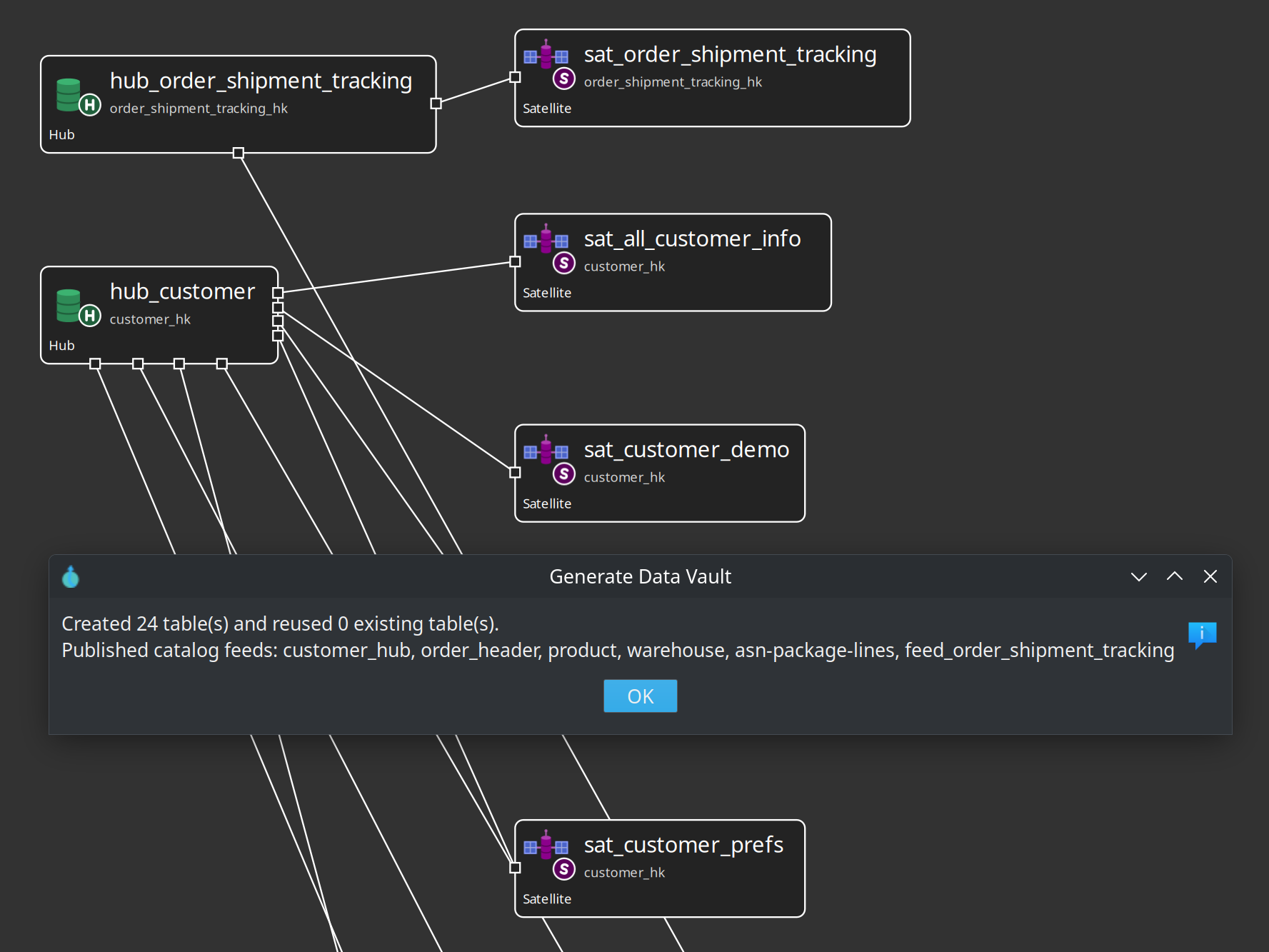Screen dimensions: 1269x952
Task: Select the sat_customer_demo node title
Action: pyautogui.click(x=686, y=449)
